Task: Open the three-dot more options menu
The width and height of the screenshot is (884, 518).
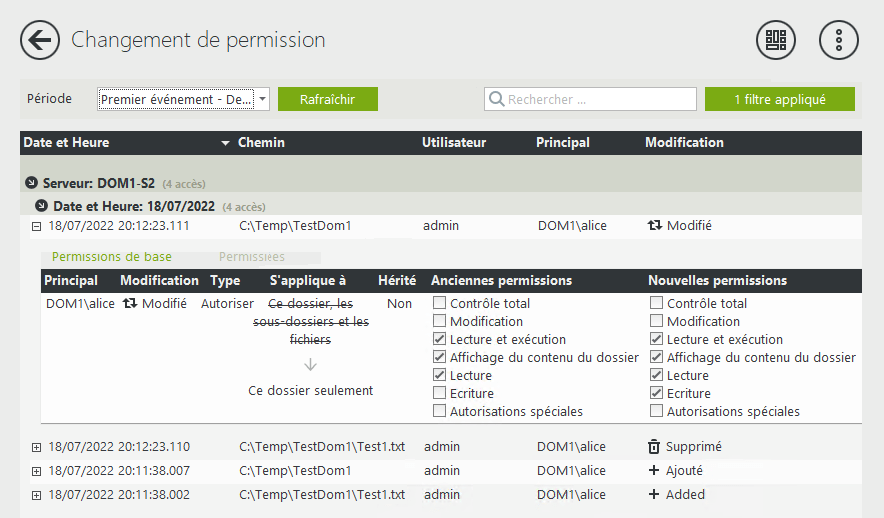Action: click(839, 40)
